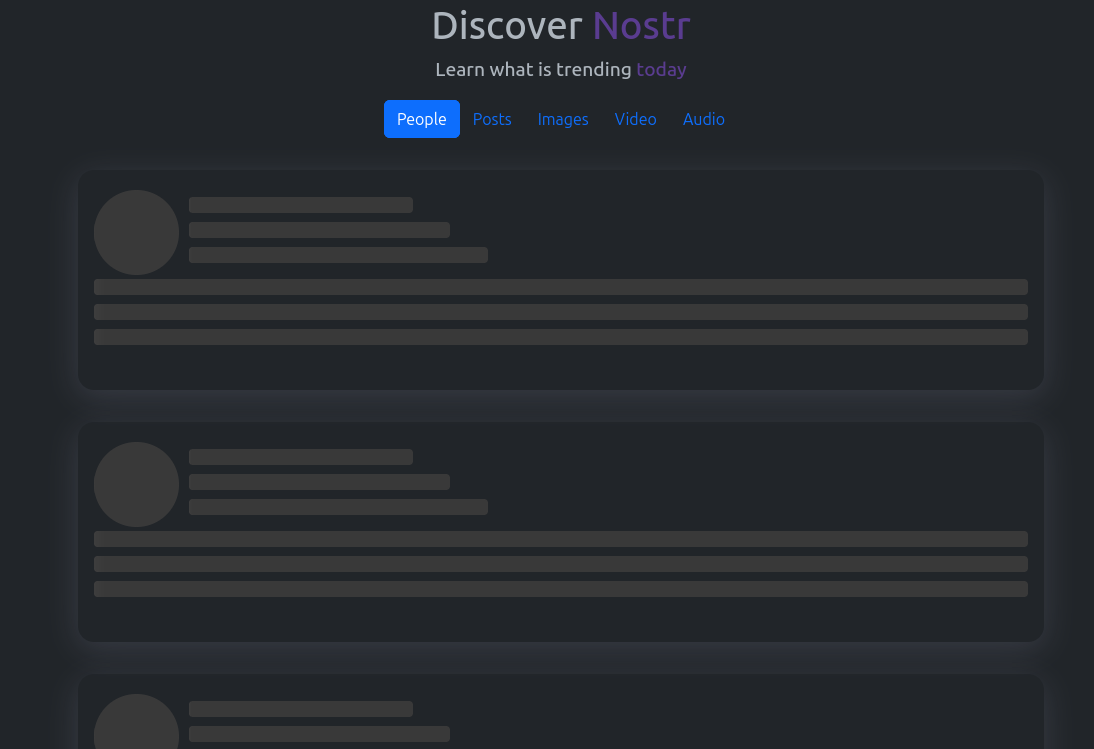The image size is (1094, 749).
Task: Select the People tab
Action: [421, 119]
